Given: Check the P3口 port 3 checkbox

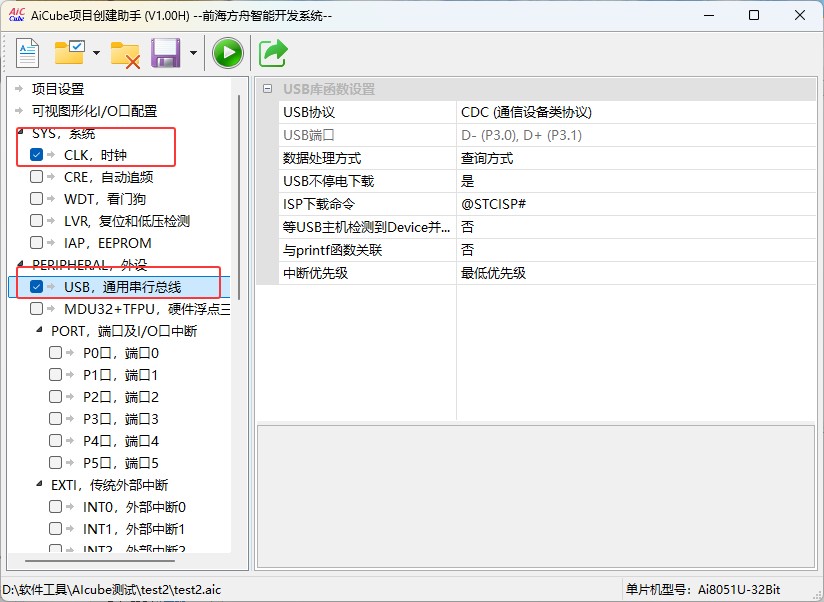Looking at the screenshot, I should (x=55, y=419).
